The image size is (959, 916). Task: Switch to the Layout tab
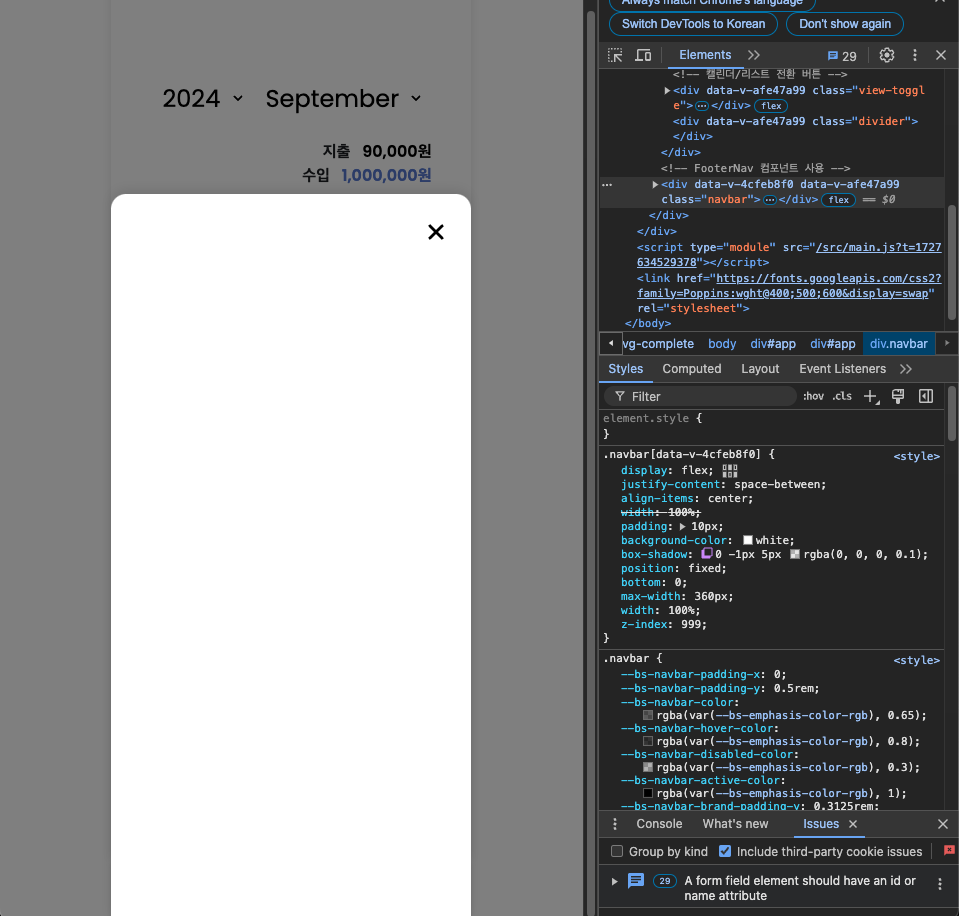coord(760,369)
